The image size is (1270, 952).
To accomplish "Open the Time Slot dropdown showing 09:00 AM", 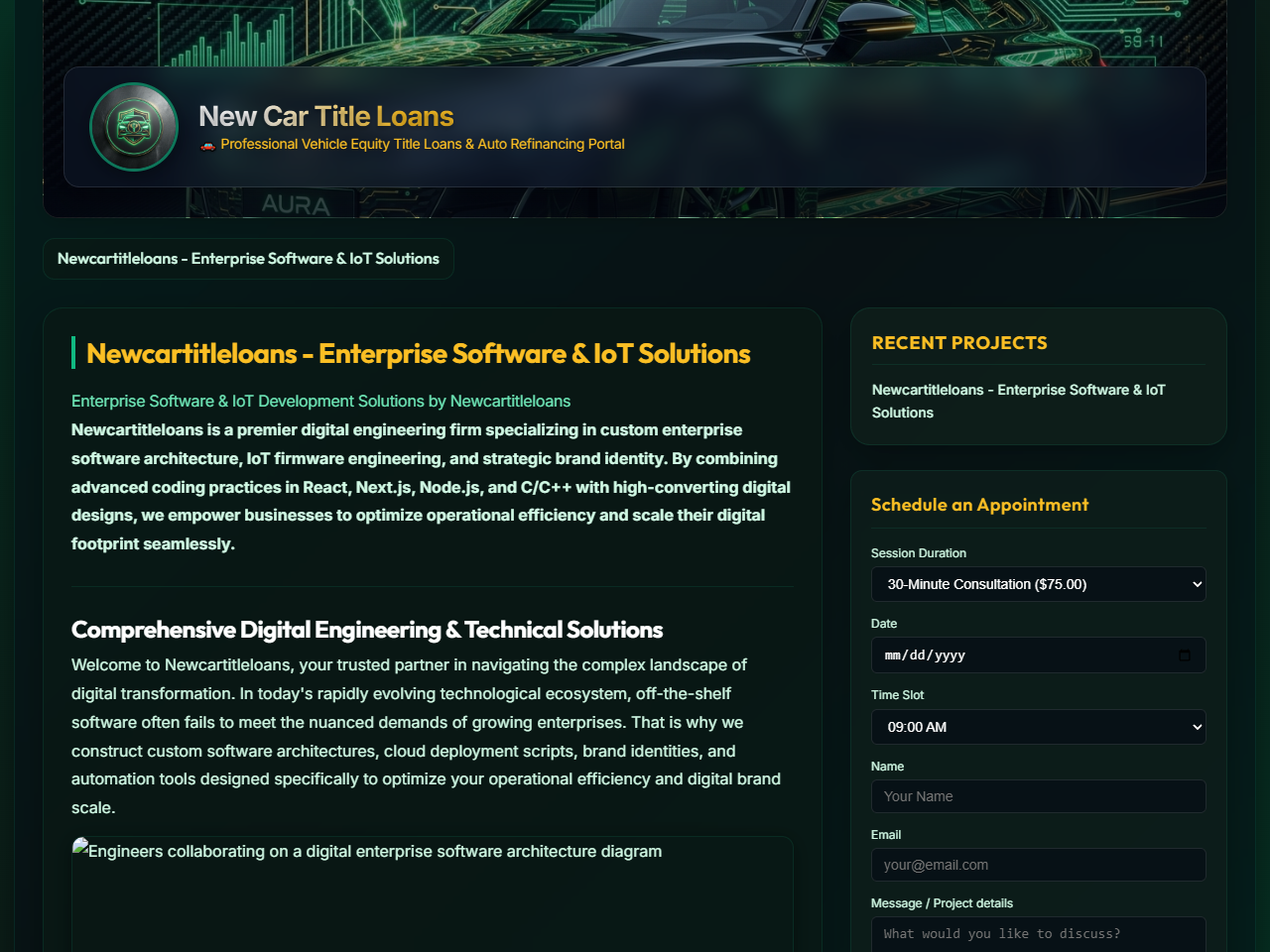I will pos(1038,727).
